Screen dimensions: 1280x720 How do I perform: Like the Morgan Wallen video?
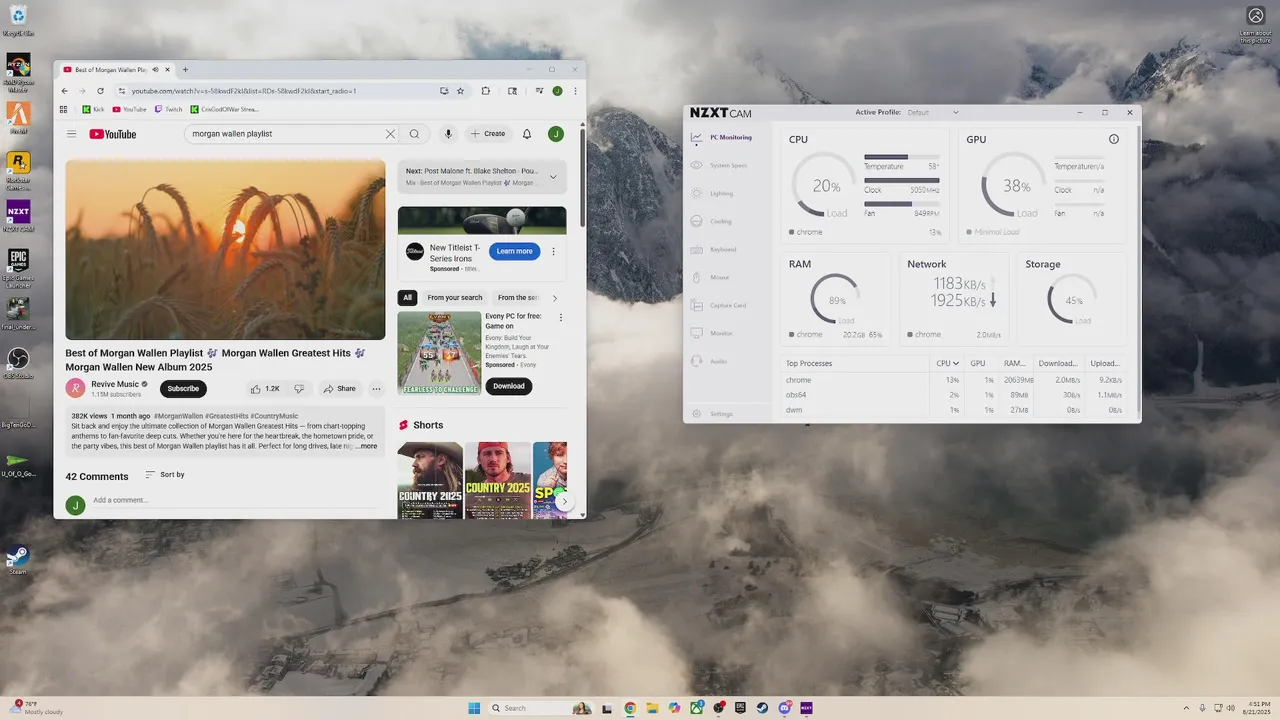click(x=265, y=388)
